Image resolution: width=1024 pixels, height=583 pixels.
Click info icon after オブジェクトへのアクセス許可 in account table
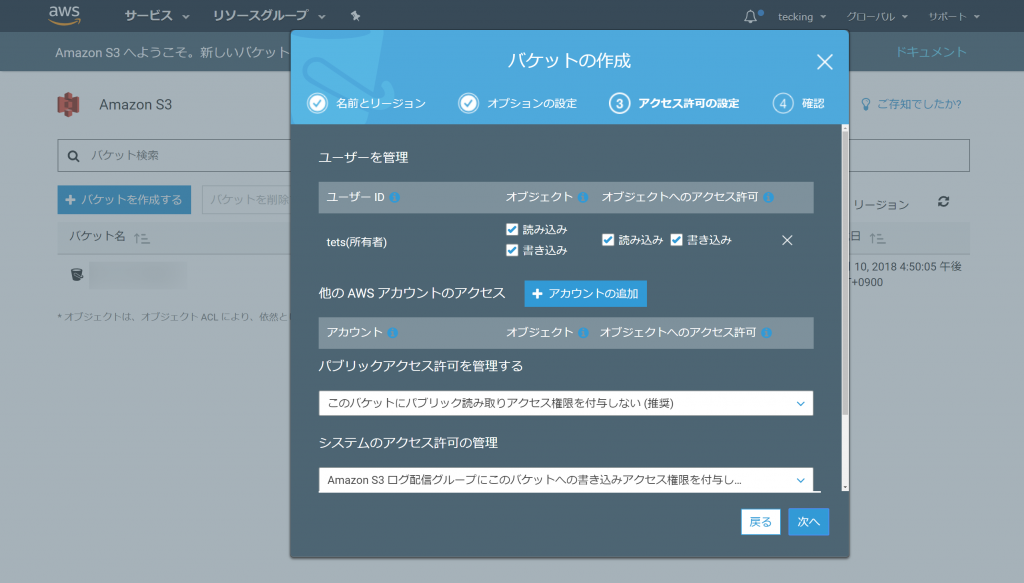[x=766, y=333]
